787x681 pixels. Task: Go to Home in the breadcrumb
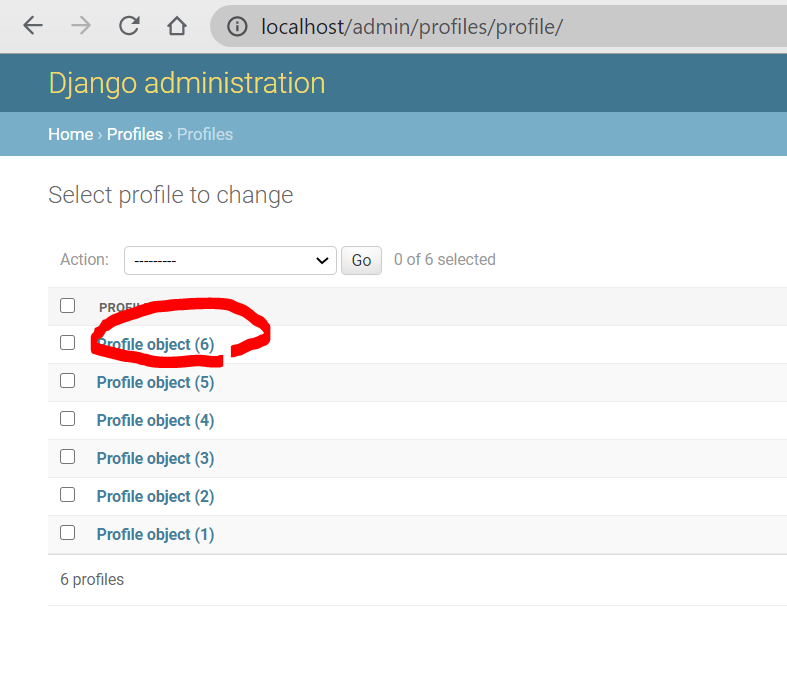[71, 134]
